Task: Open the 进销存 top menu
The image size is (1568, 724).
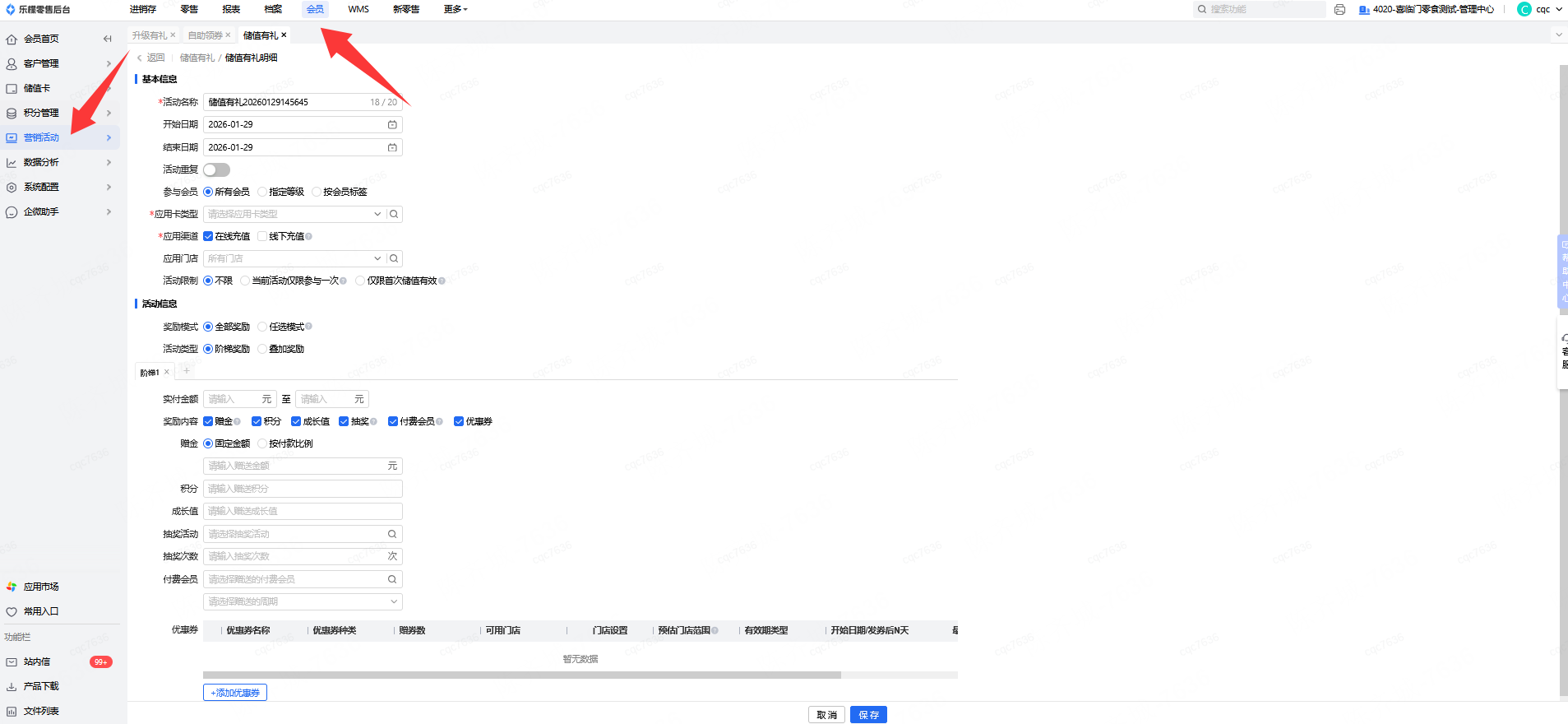Action: [x=143, y=9]
